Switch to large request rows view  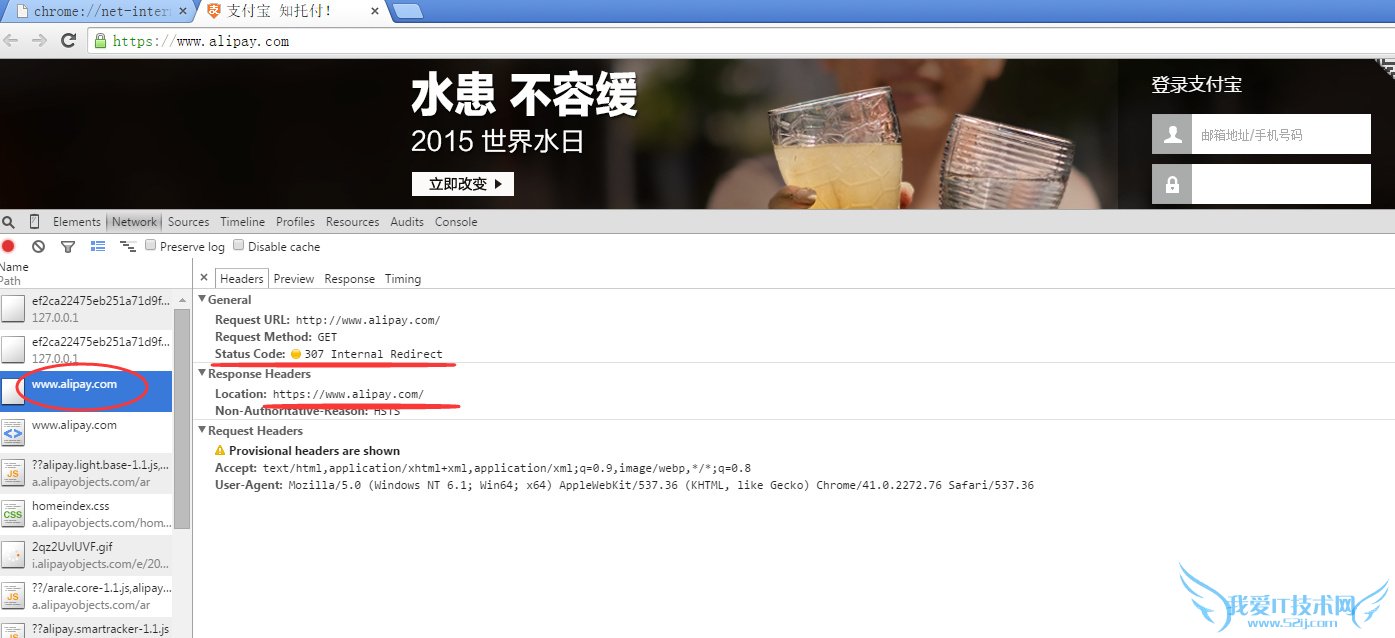98,246
